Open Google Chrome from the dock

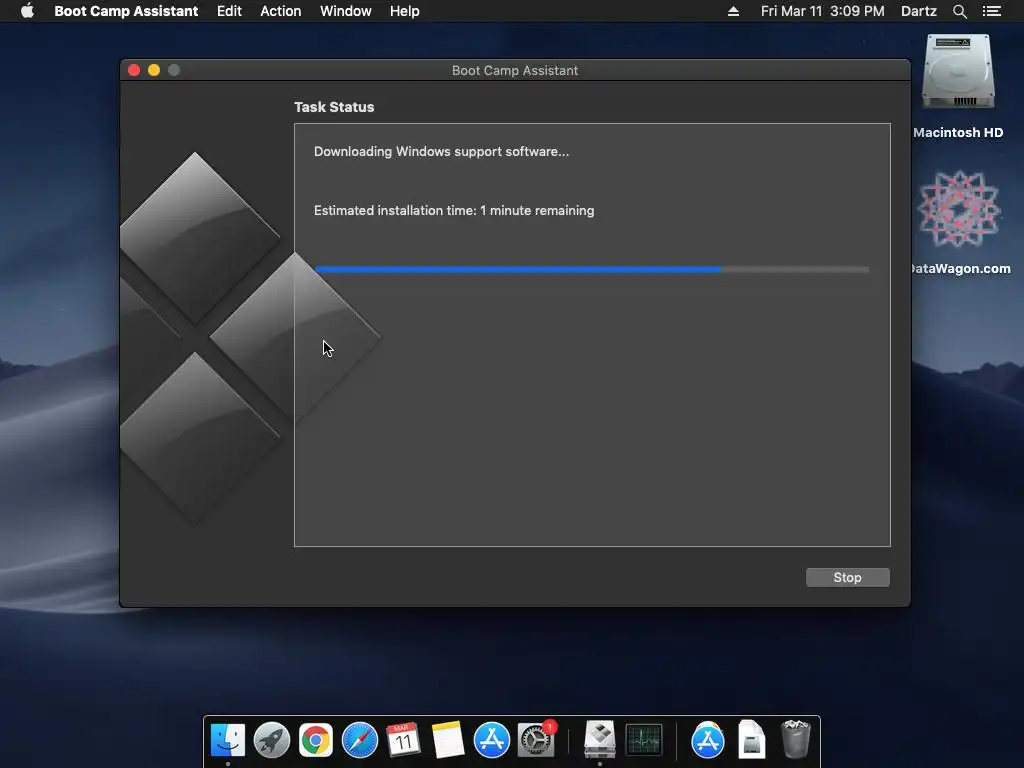point(315,740)
